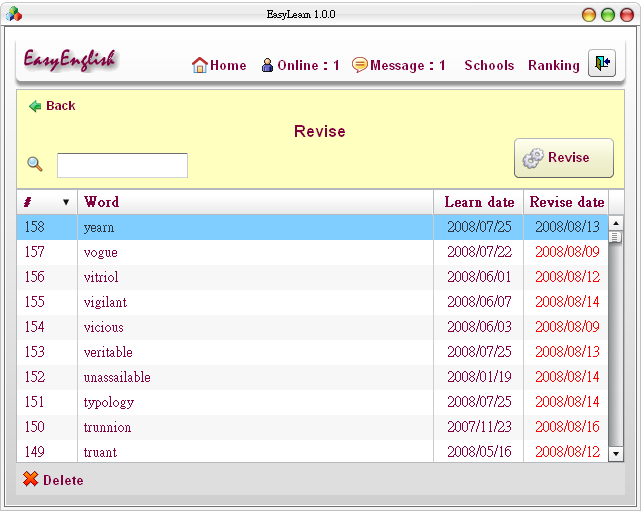This screenshot has height=511, width=641.
Task: Select the word 'vicious'
Action: pos(103,327)
